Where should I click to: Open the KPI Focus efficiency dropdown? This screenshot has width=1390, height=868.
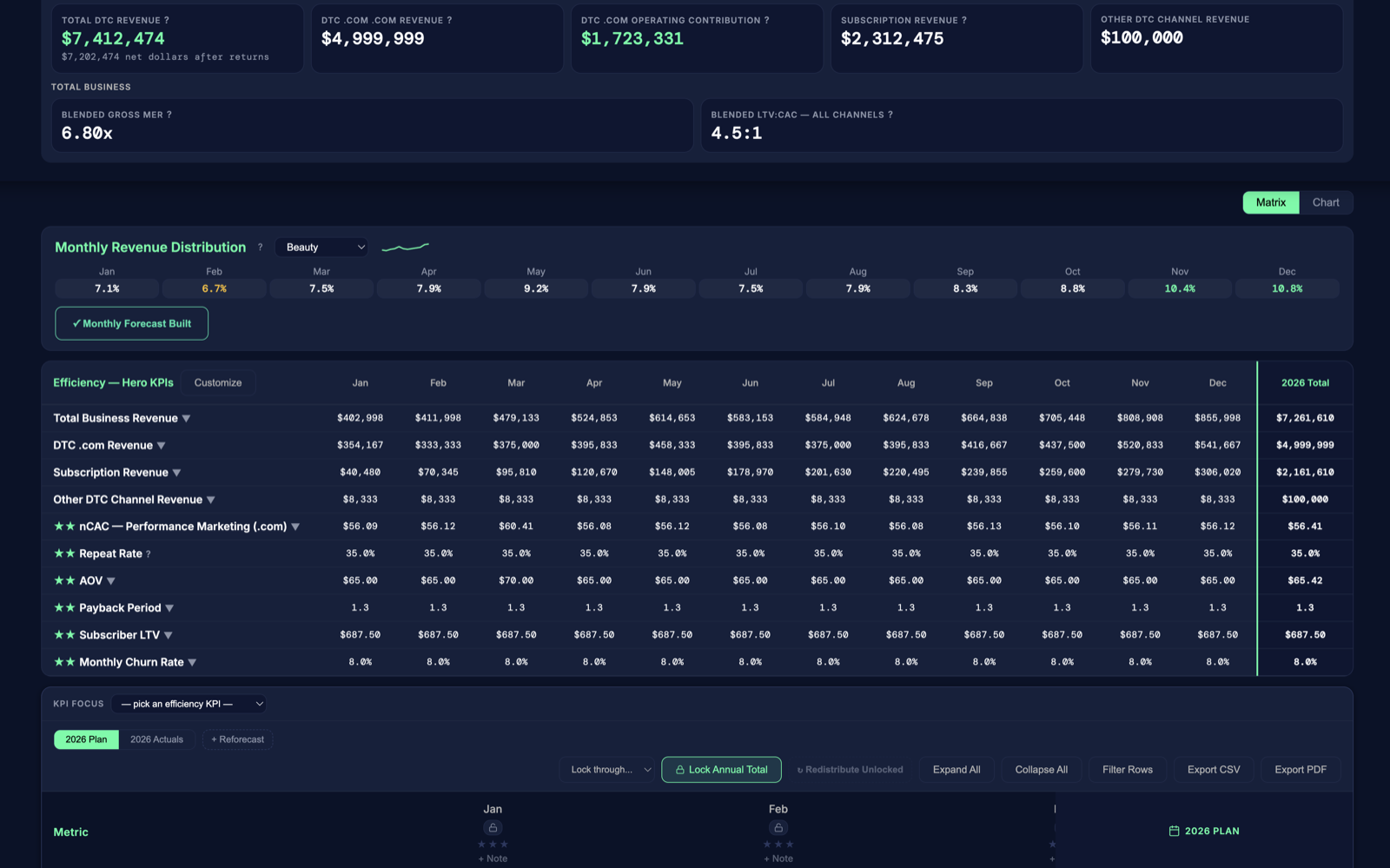(x=189, y=704)
